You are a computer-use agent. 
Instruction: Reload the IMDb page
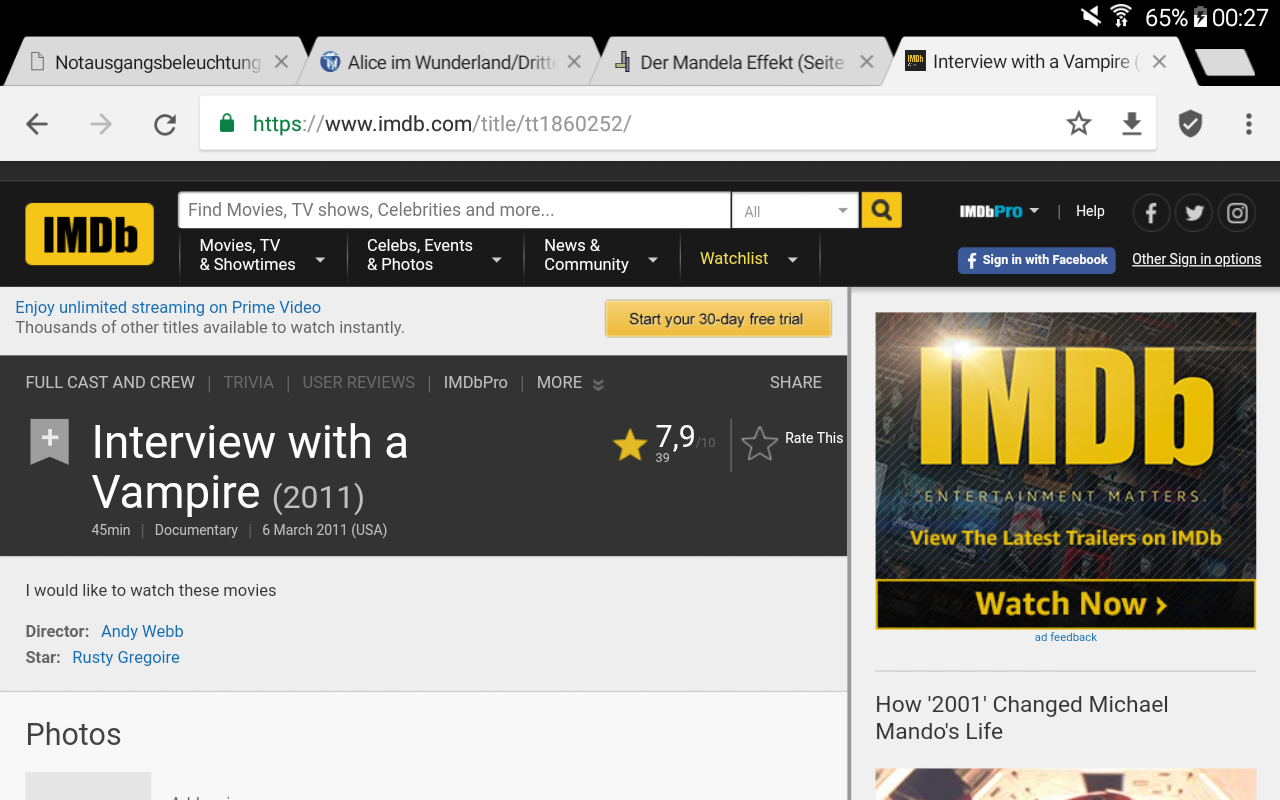(x=165, y=124)
